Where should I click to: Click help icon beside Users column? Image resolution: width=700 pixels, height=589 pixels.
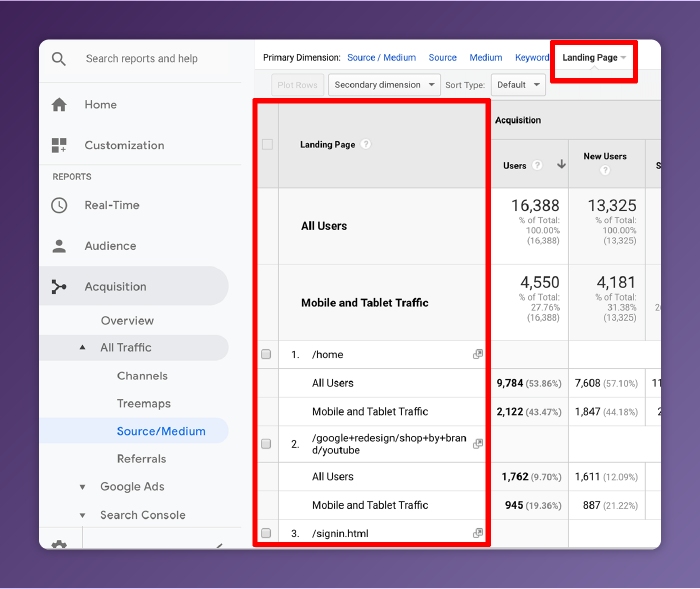coord(538,165)
